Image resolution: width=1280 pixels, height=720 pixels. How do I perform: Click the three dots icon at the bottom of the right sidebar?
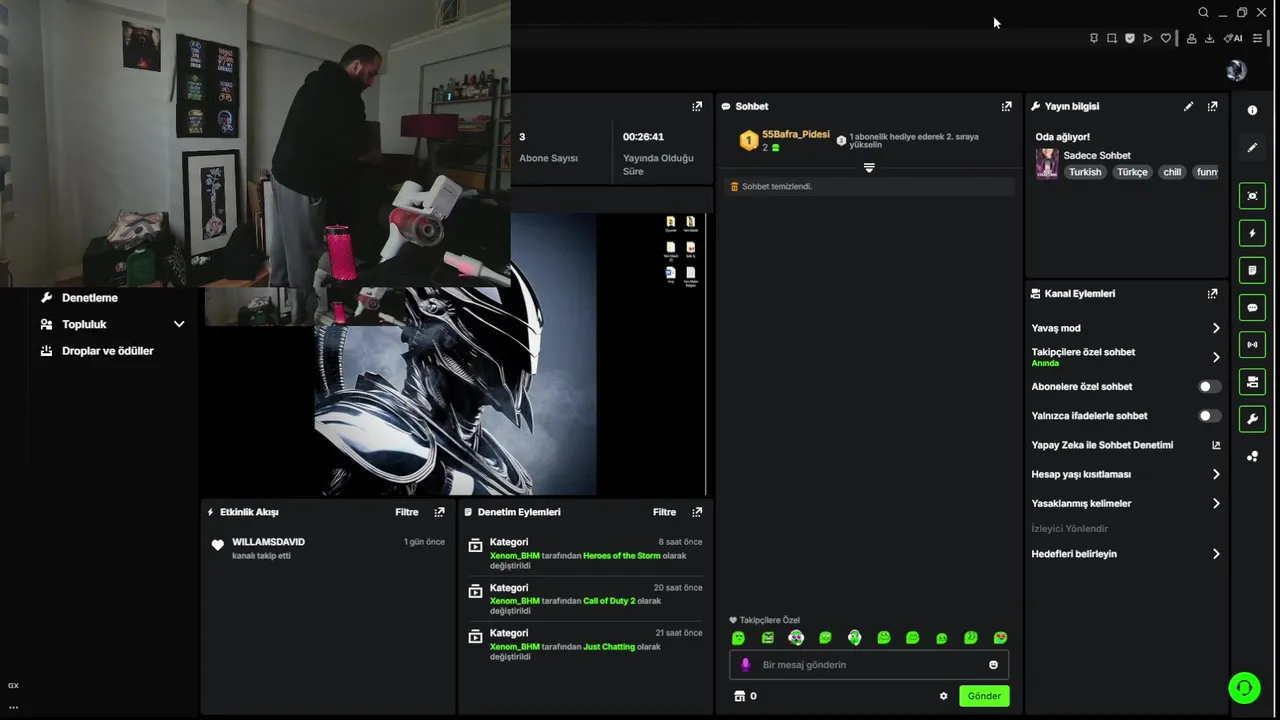click(1252, 456)
